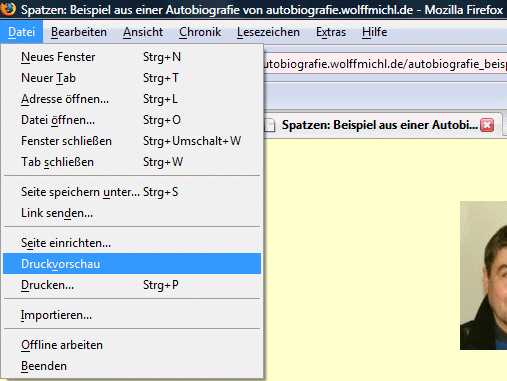
Task: Select Druckvorschau from the Datei menu
Action: point(132,264)
